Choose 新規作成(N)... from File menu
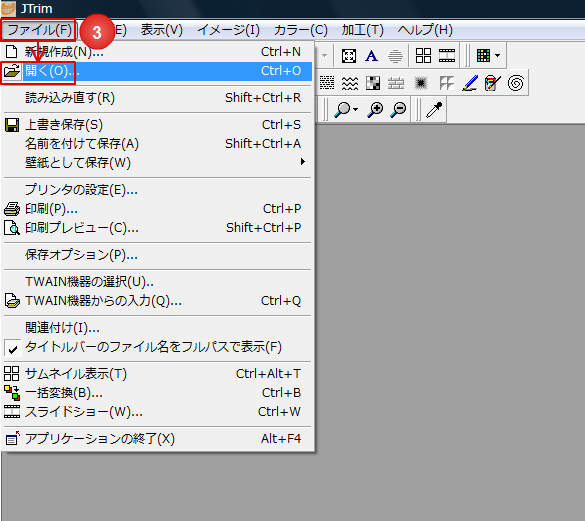 coord(157,52)
